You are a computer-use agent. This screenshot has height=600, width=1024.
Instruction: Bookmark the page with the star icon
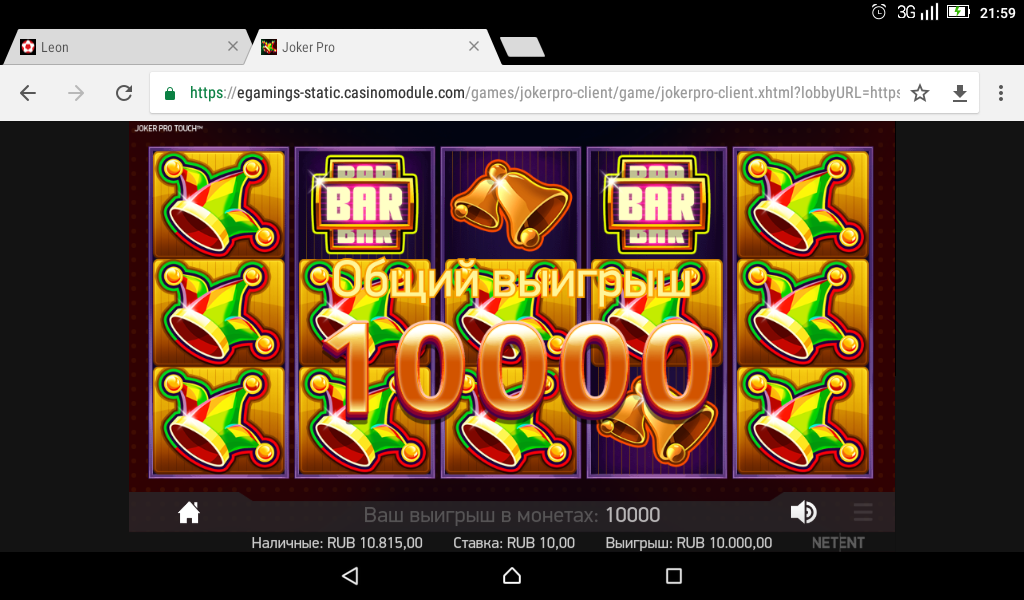[920, 93]
